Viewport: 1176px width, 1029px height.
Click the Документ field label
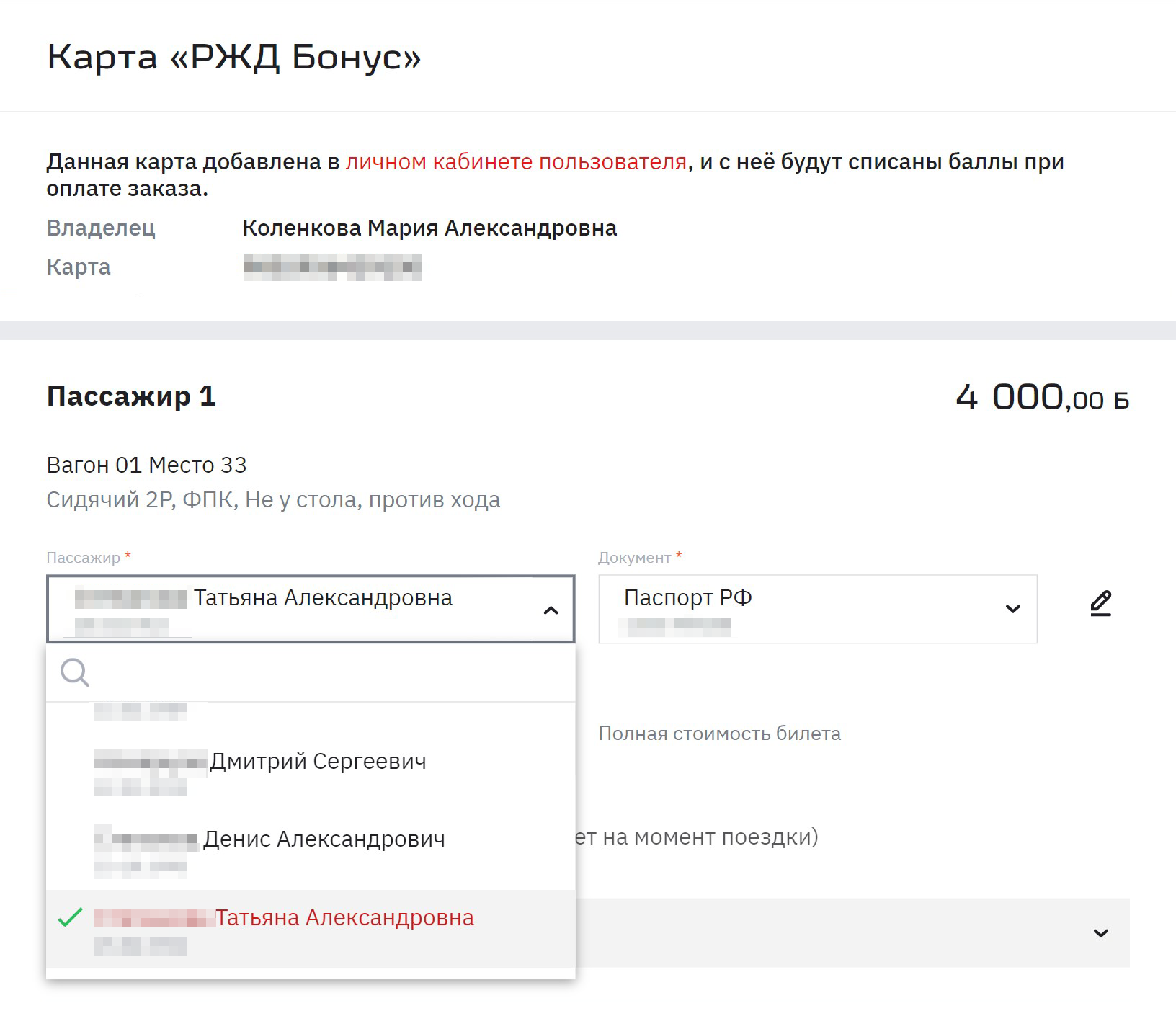(634, 558)
